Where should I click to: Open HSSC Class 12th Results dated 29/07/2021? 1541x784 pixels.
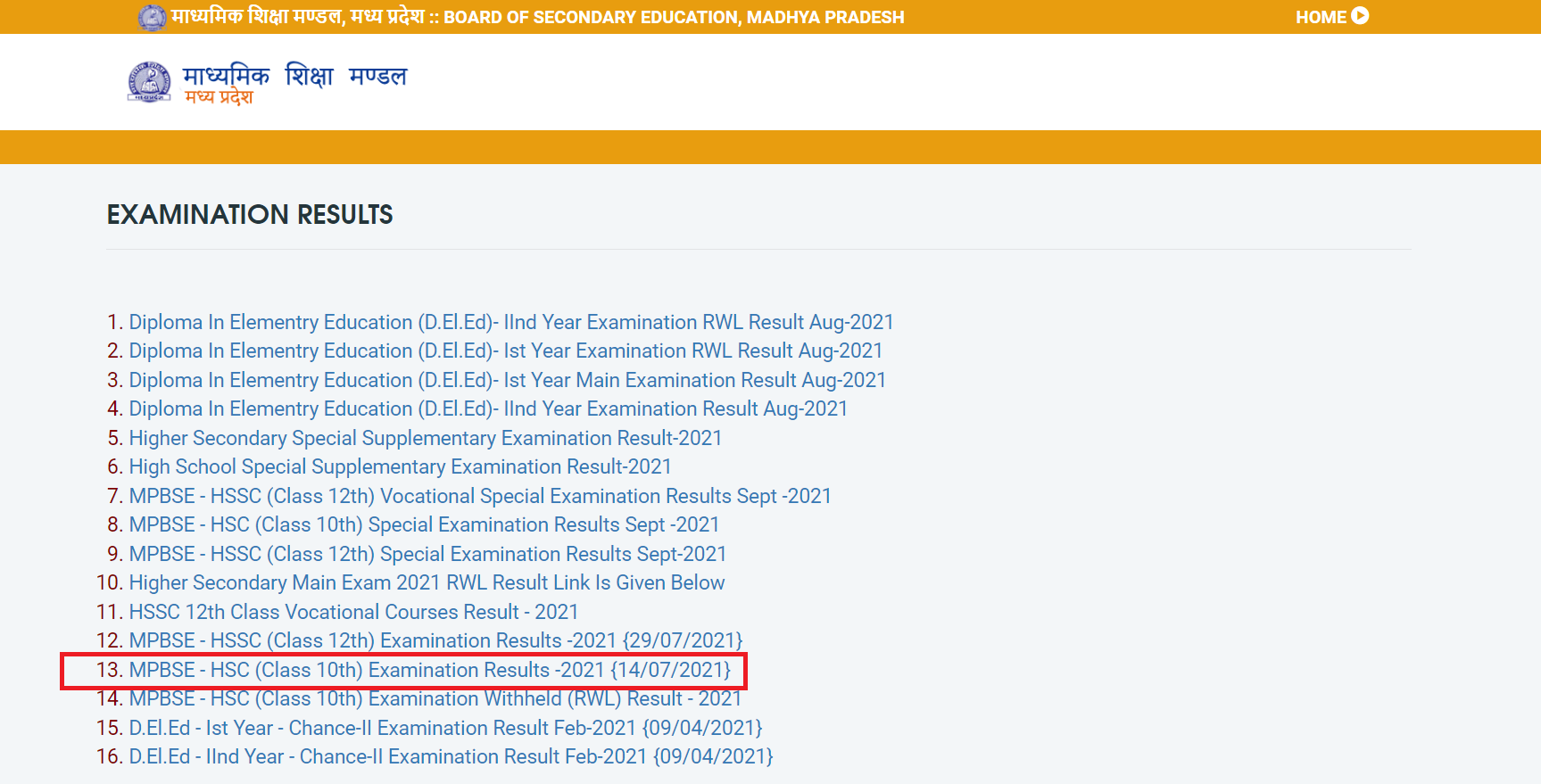point(435,640)
